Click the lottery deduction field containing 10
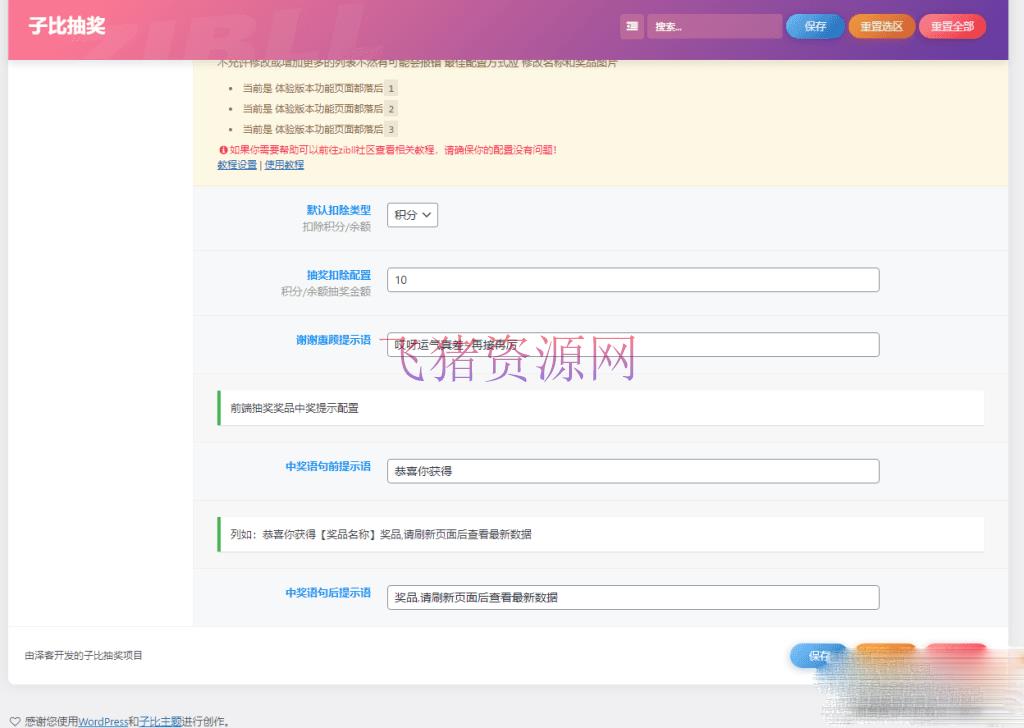This screenshot has width=1024, height=728. tap(632, 280)
